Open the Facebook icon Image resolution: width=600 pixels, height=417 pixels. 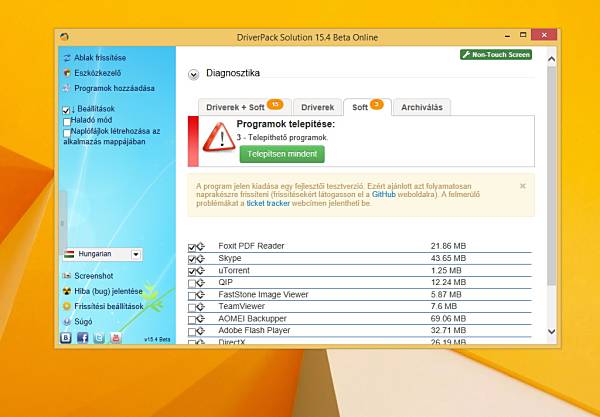coord(82,337)
